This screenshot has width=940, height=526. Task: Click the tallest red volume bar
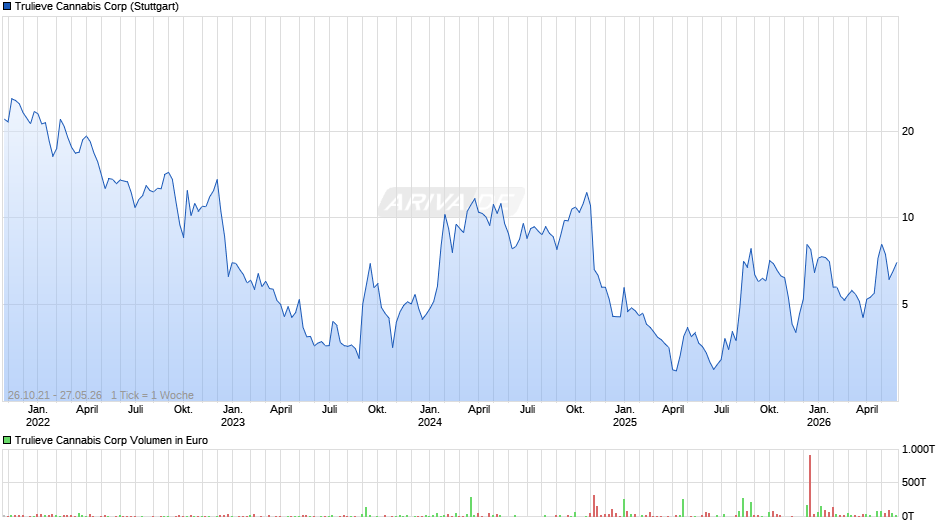809,486
